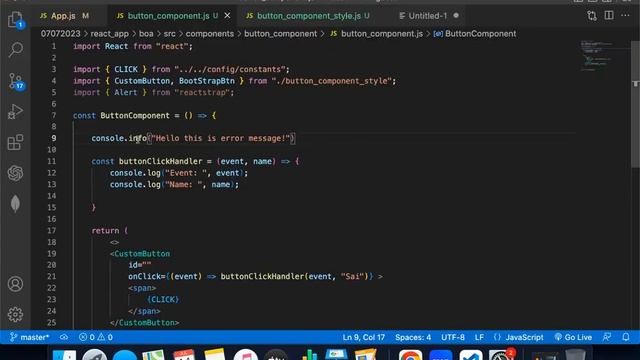Change file encoding UTF-8

tap(453, 337)
